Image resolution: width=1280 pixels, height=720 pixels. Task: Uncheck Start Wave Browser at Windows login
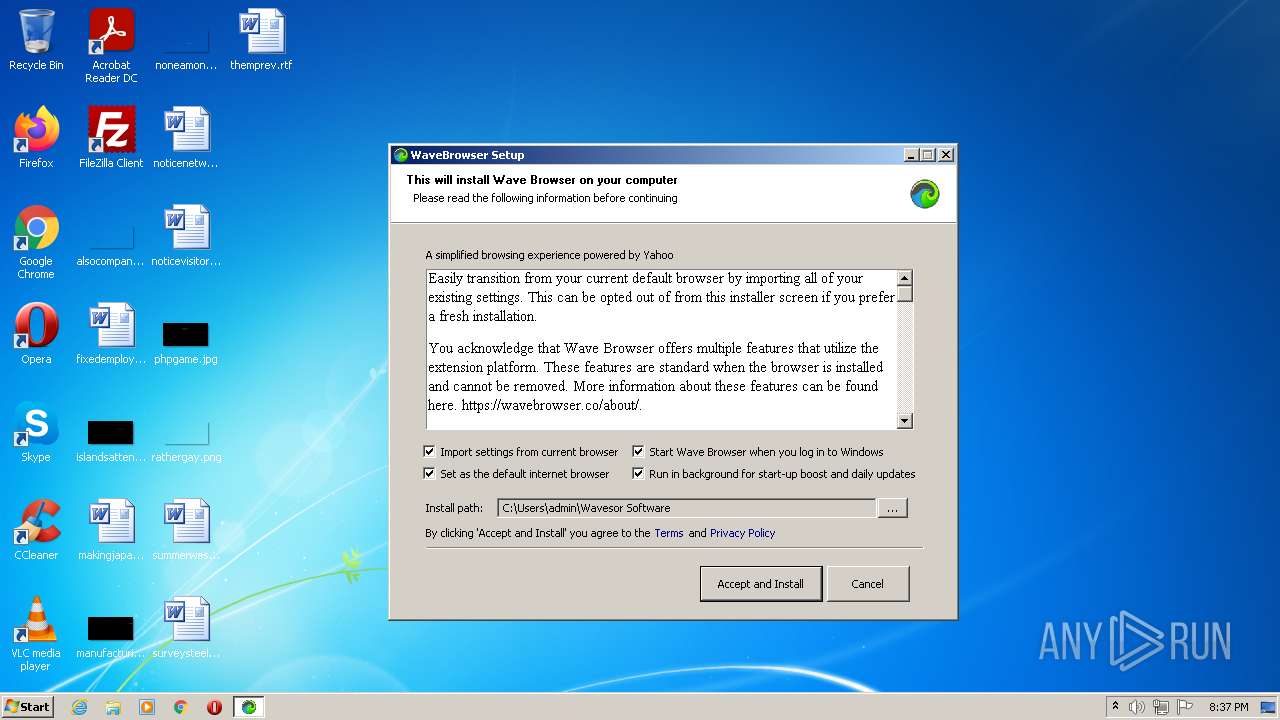pyautogui.click(x=638, y=452)
